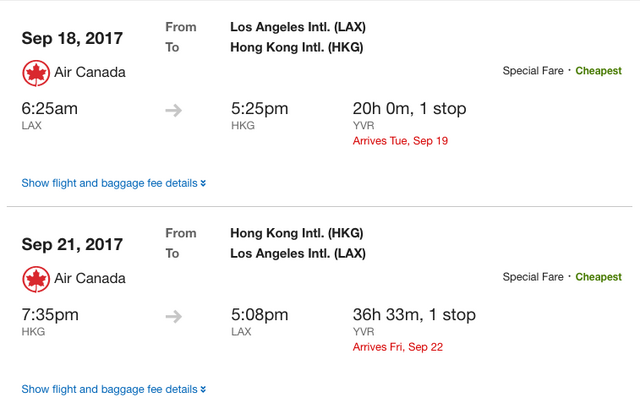Click the '36h 33m, 1 stop' duration

coord(414,315)
